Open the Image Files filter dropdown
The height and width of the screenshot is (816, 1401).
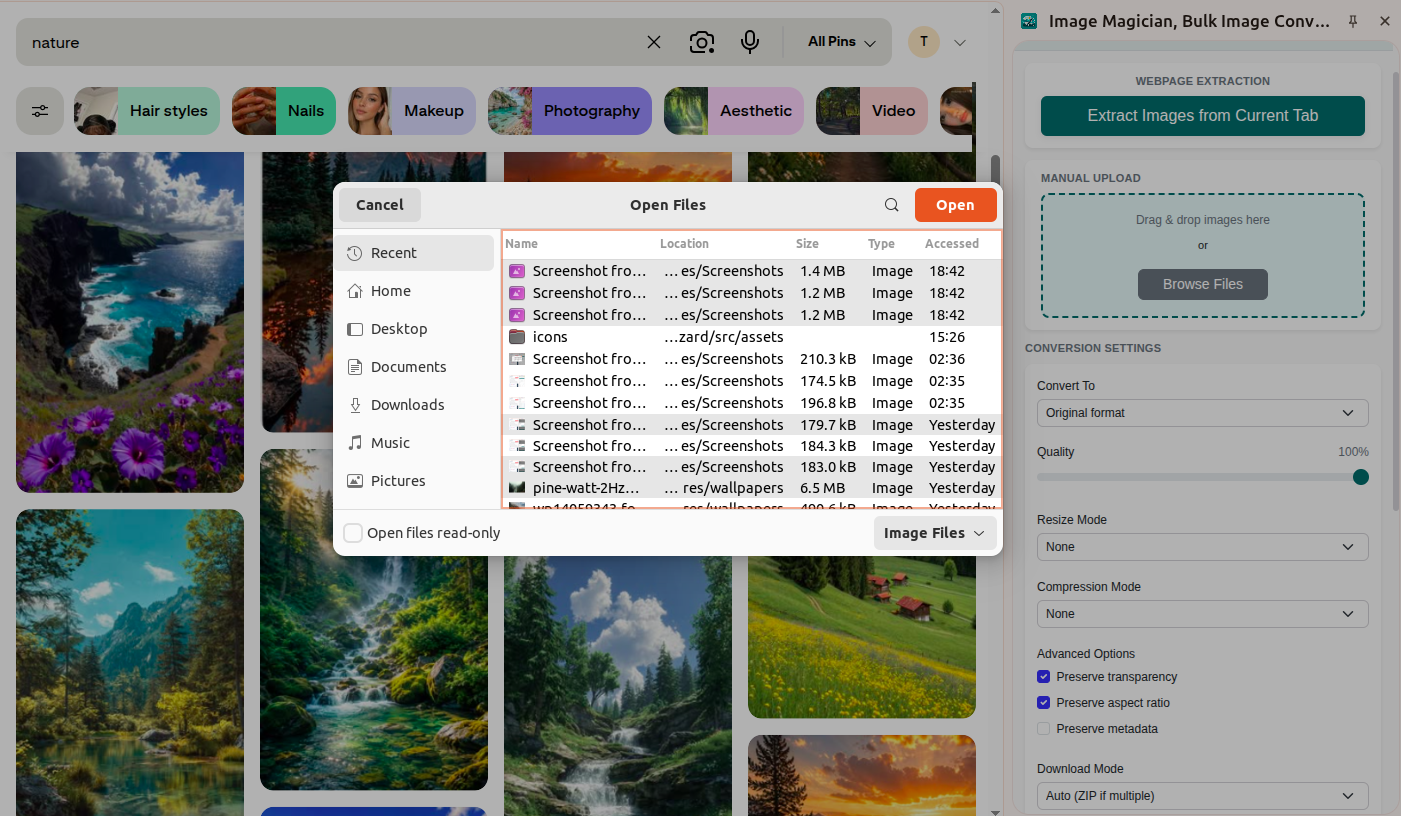tap(935, 533)
